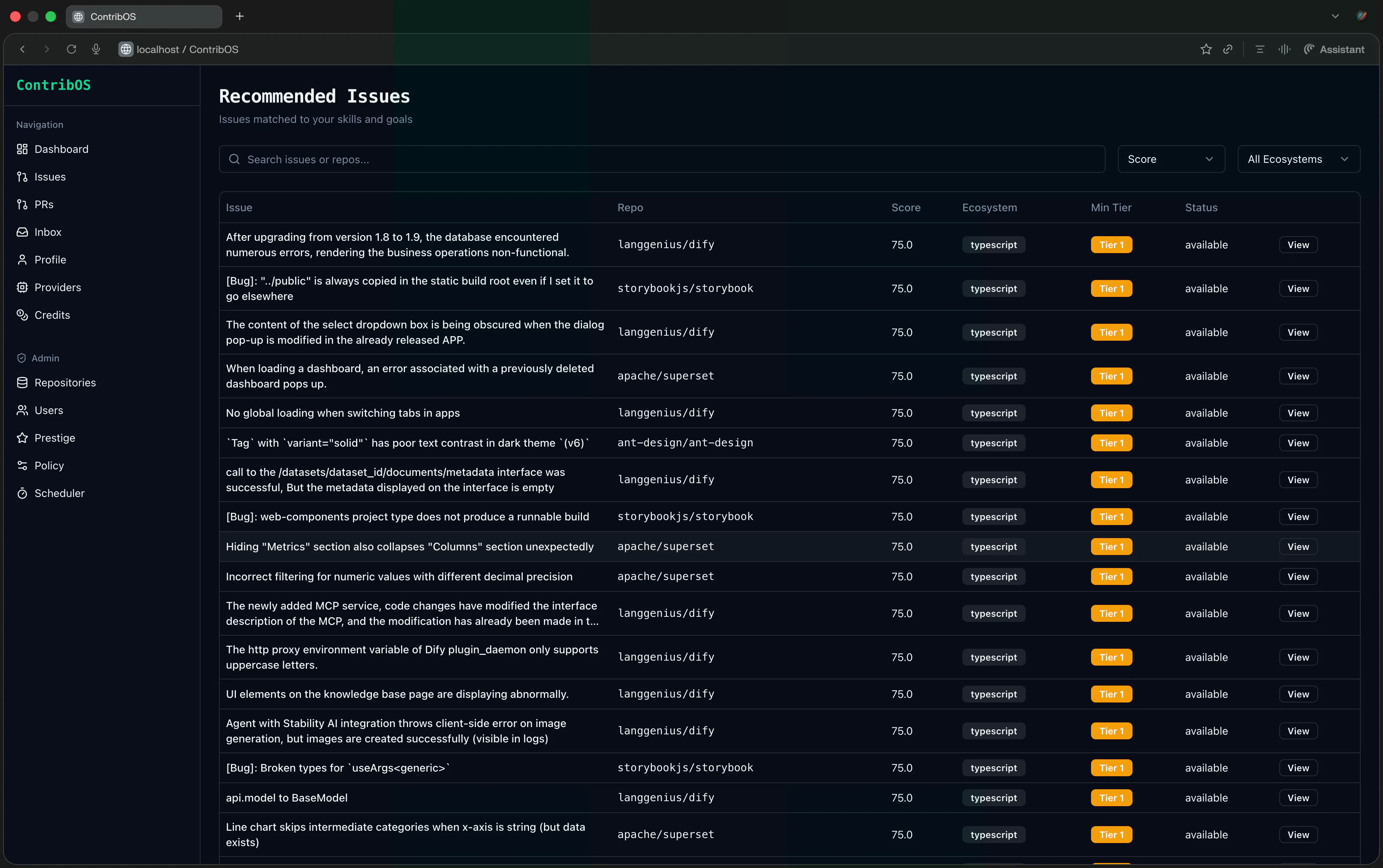Viewport: 1383px width, 868px height.
Task: Click "When loading a dashboard" issue title
Action: click(x=410, y=376)
